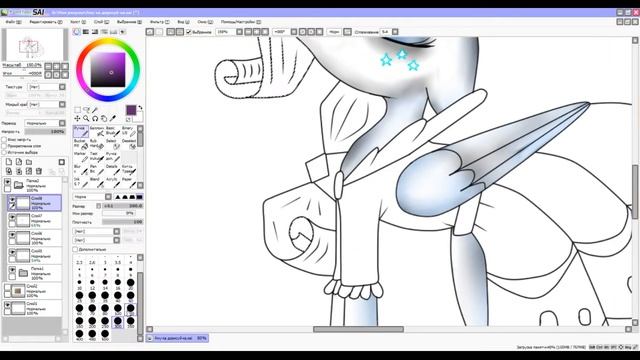The height and width of the screenshot is (360, 640).
Task: Select the Blur brush tool
Action: (x=81, y=169)
